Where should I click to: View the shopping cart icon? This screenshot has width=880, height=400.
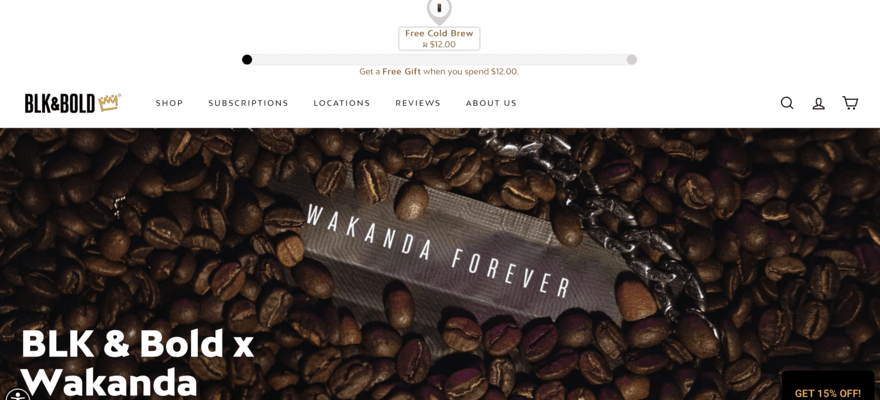[x=850, y=103]
